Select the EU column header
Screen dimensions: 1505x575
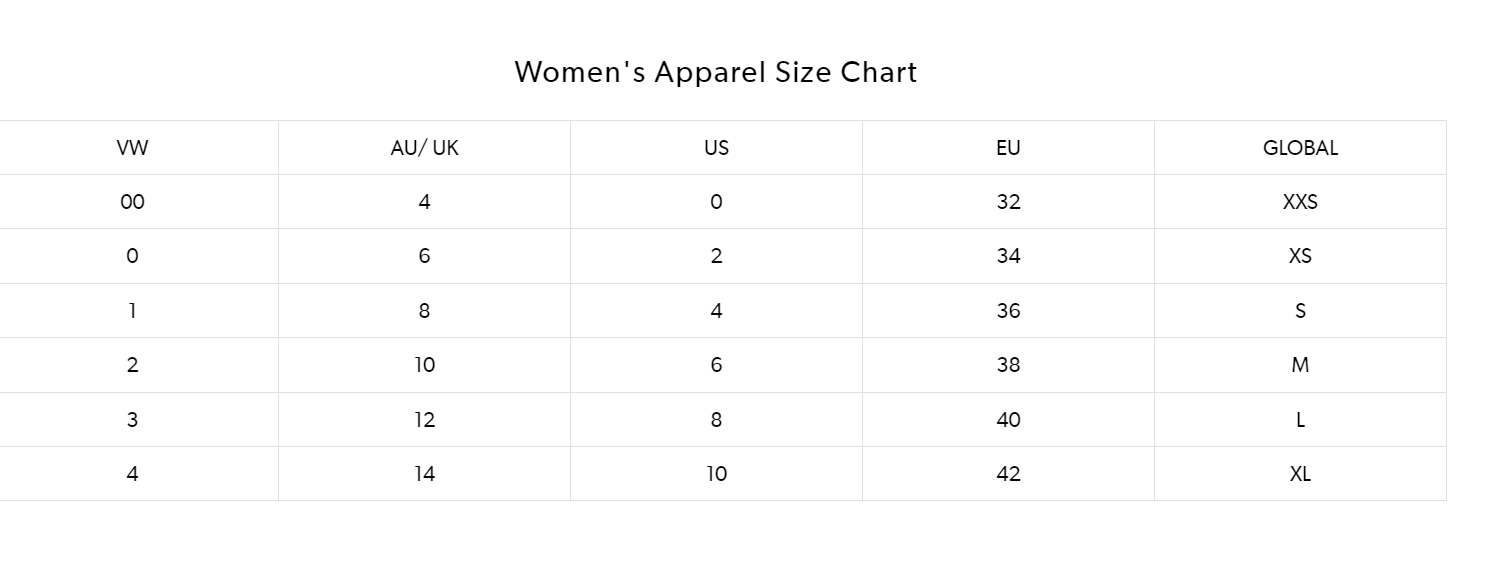click(x=1008, y=148)
